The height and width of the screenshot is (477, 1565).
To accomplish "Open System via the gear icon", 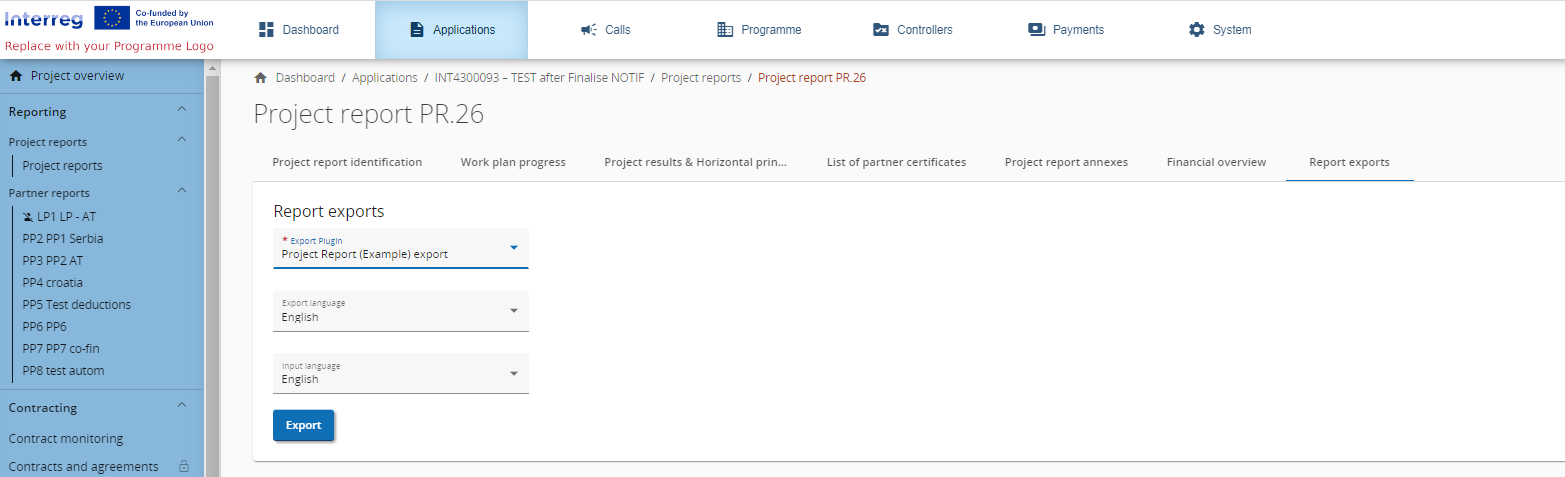I will [1196, 30].
